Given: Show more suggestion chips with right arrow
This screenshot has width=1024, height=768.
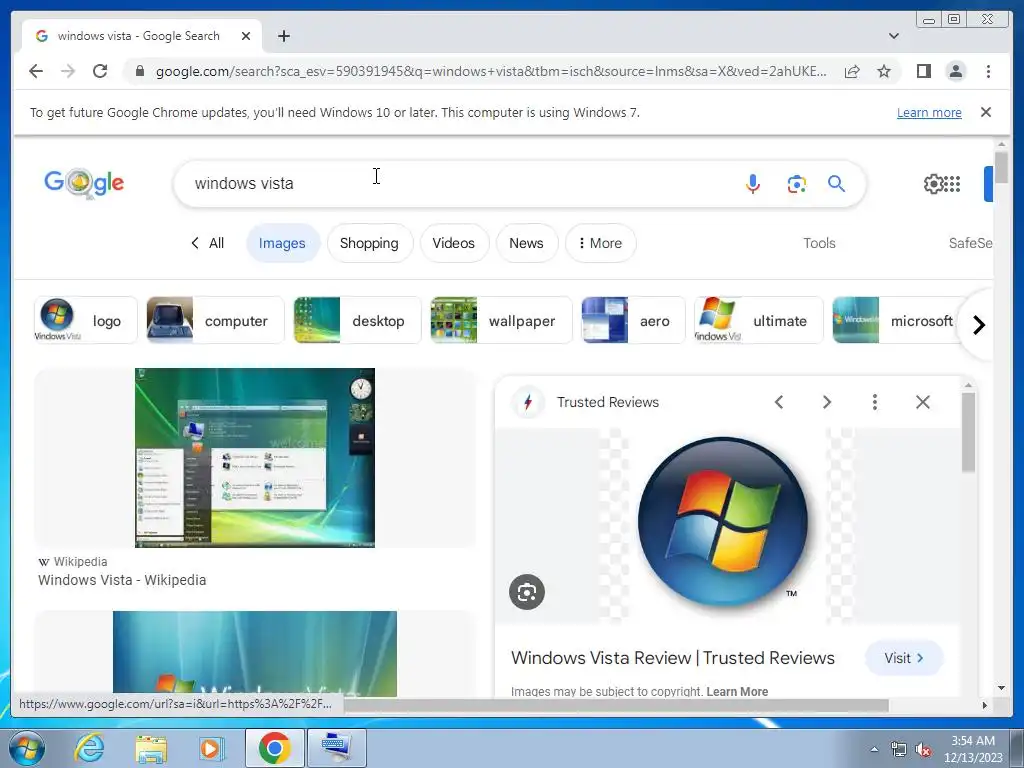Looking at the screenshot, I should tap(978, 325).
